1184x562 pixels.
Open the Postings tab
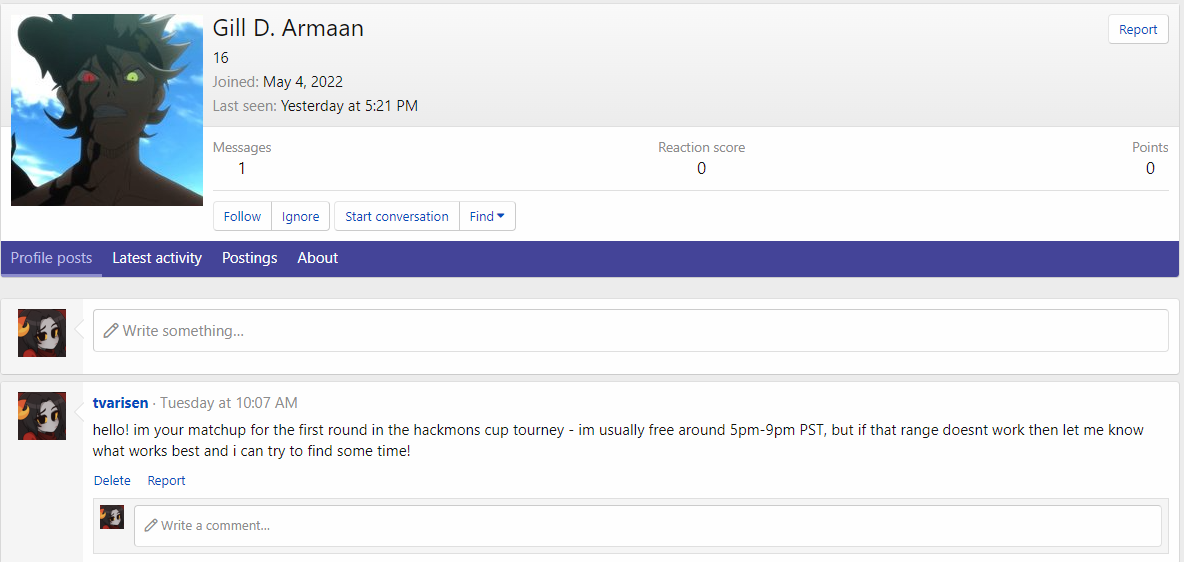point(250,258)
